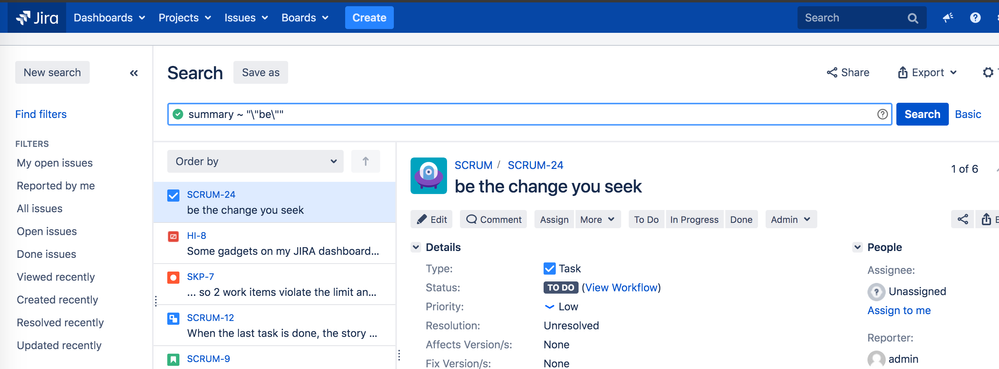Open the Boards menu
The width and height of the screenshot is (999, 369).
tap(305, 18)
